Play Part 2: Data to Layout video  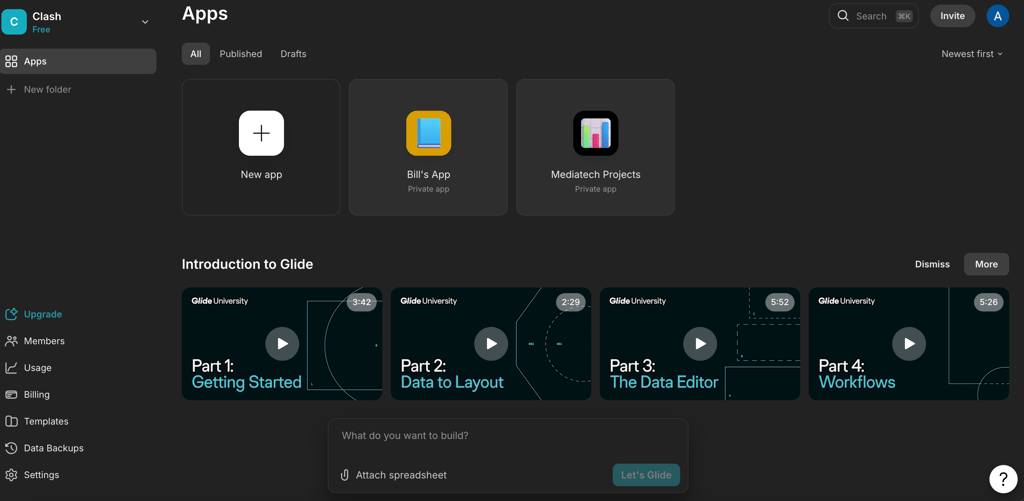[491, 344]
